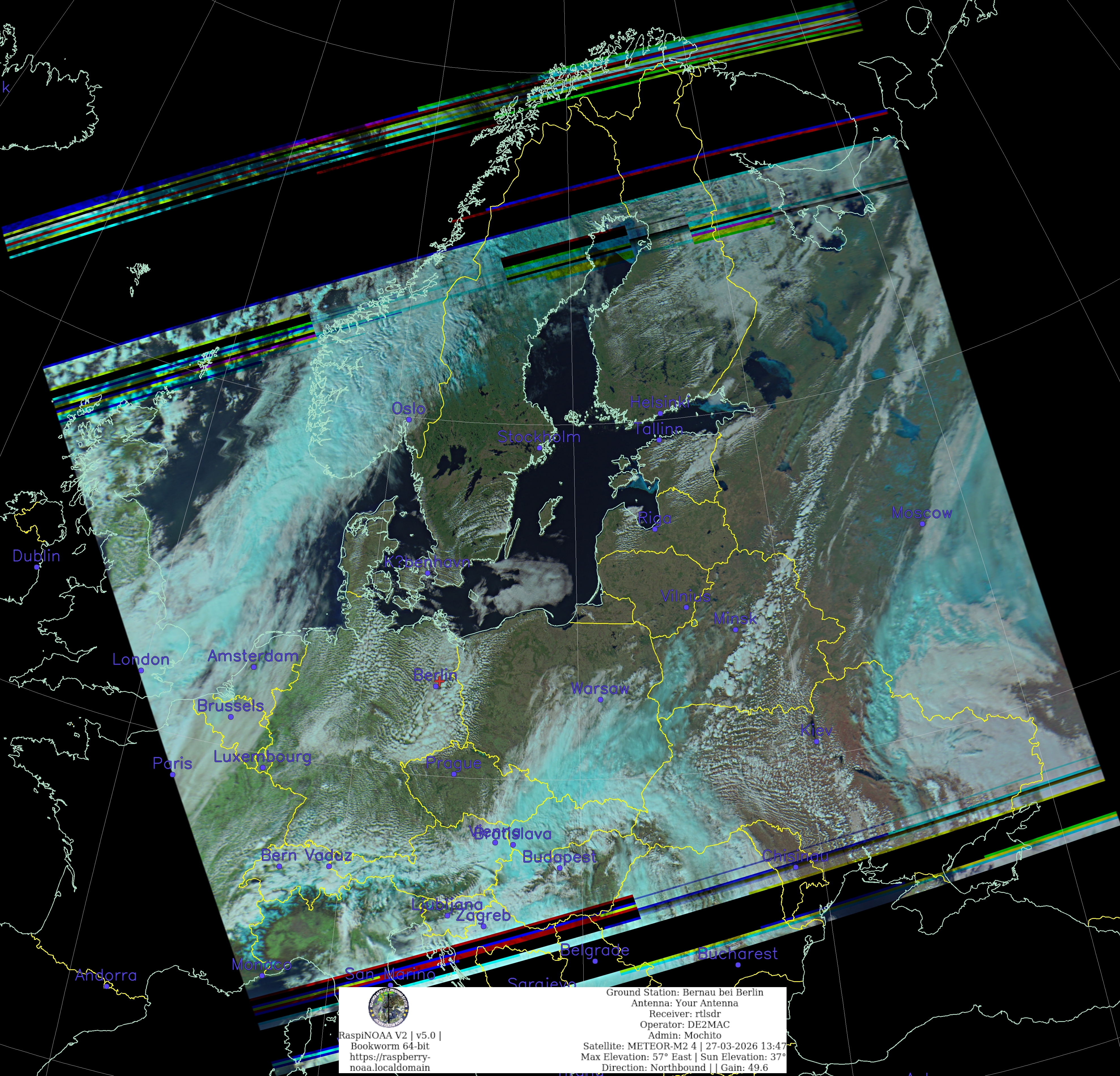This screenshot has width=1120, height=1076.
Task: Click the Riga city dot marker
Action: tap(655, 529)
